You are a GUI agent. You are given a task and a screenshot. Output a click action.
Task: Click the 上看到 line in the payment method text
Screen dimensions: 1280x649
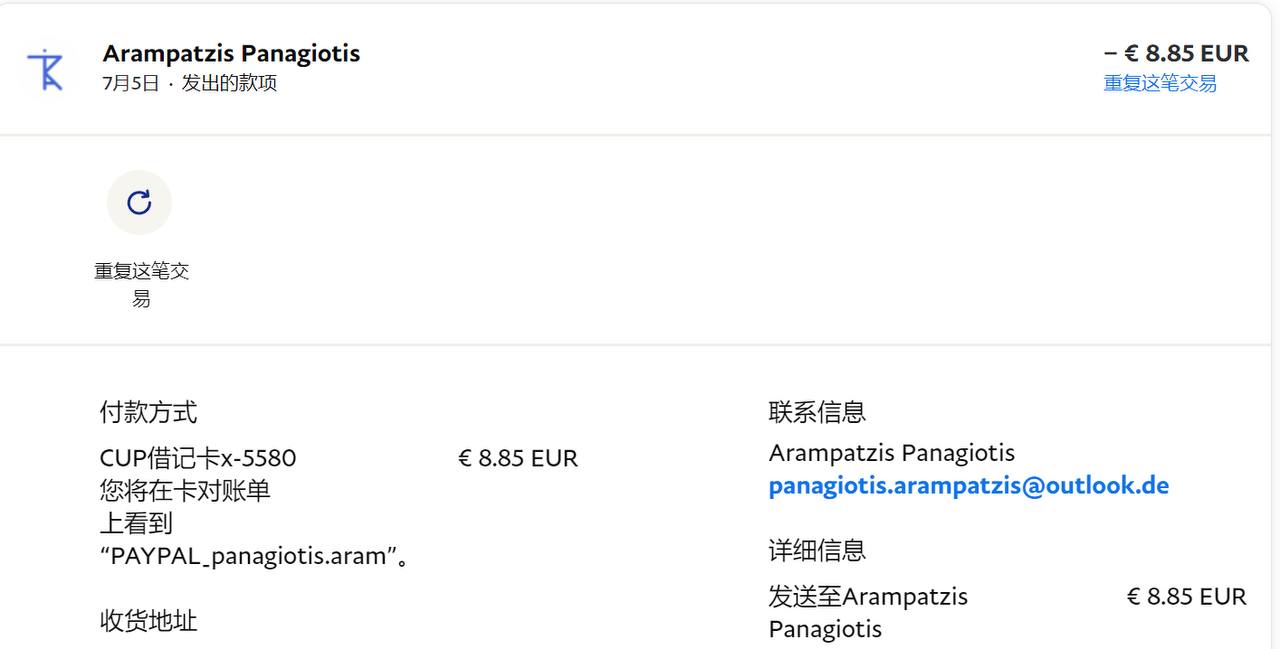pyautogui.click(x=136, y=523)
